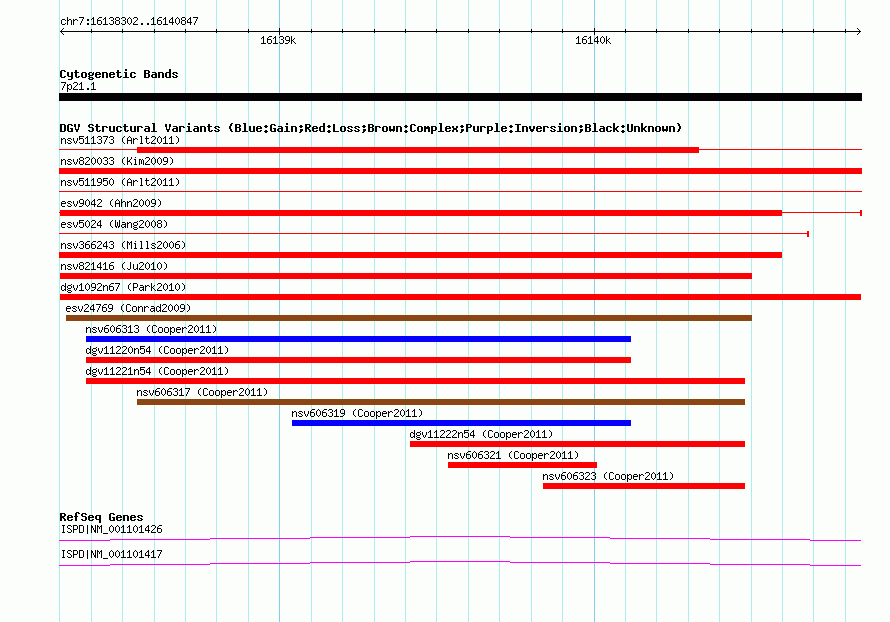Click the 16140k ruler mark

593,40
